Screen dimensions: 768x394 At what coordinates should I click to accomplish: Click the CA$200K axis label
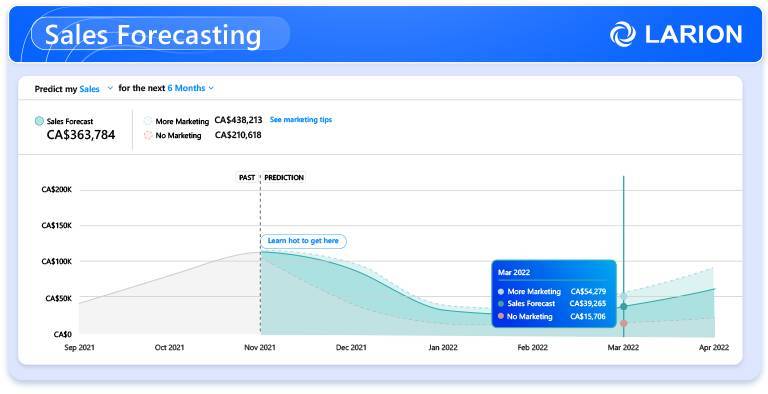coord(56,189)
